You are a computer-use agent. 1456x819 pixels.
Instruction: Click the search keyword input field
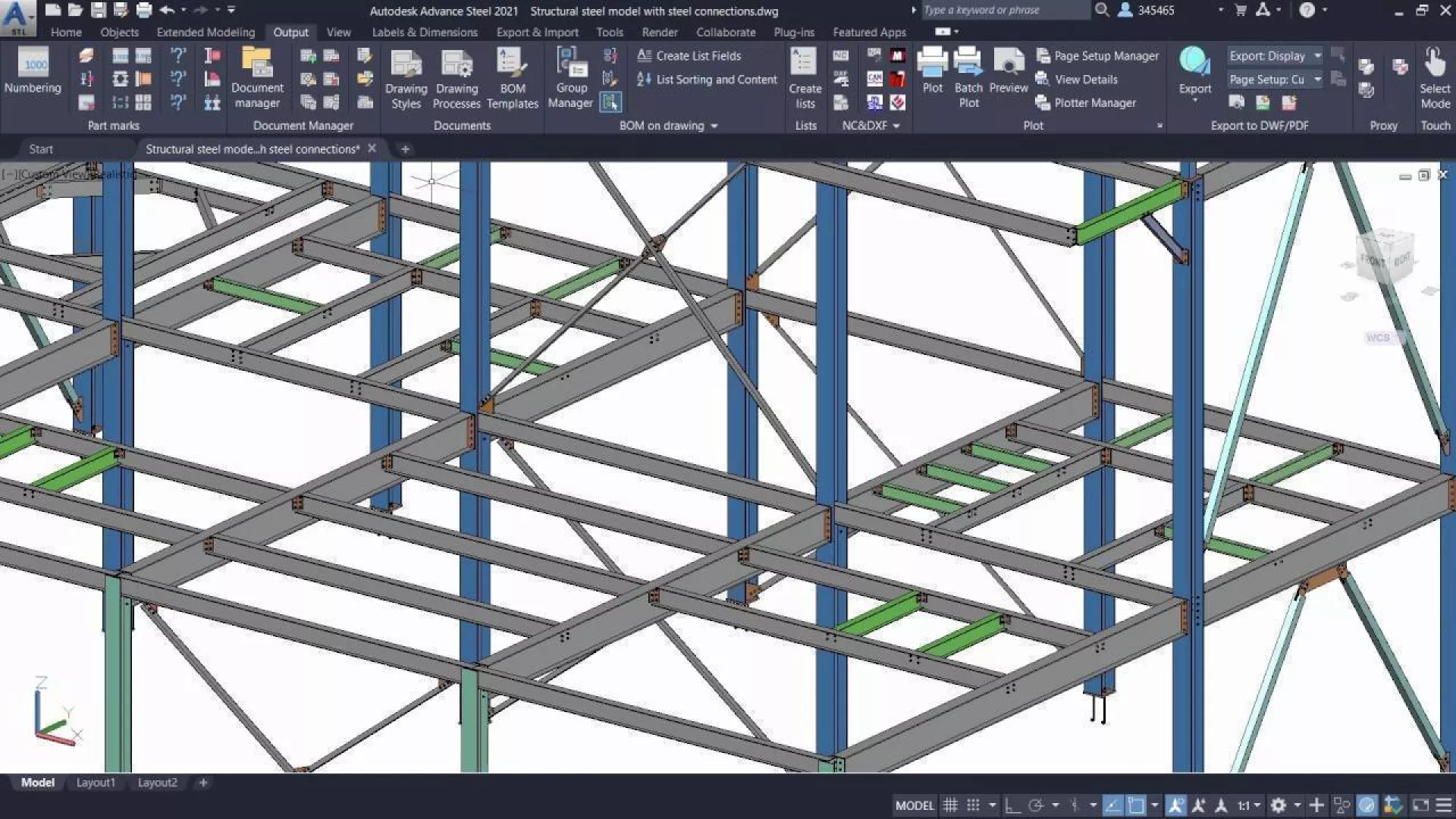1003,11
